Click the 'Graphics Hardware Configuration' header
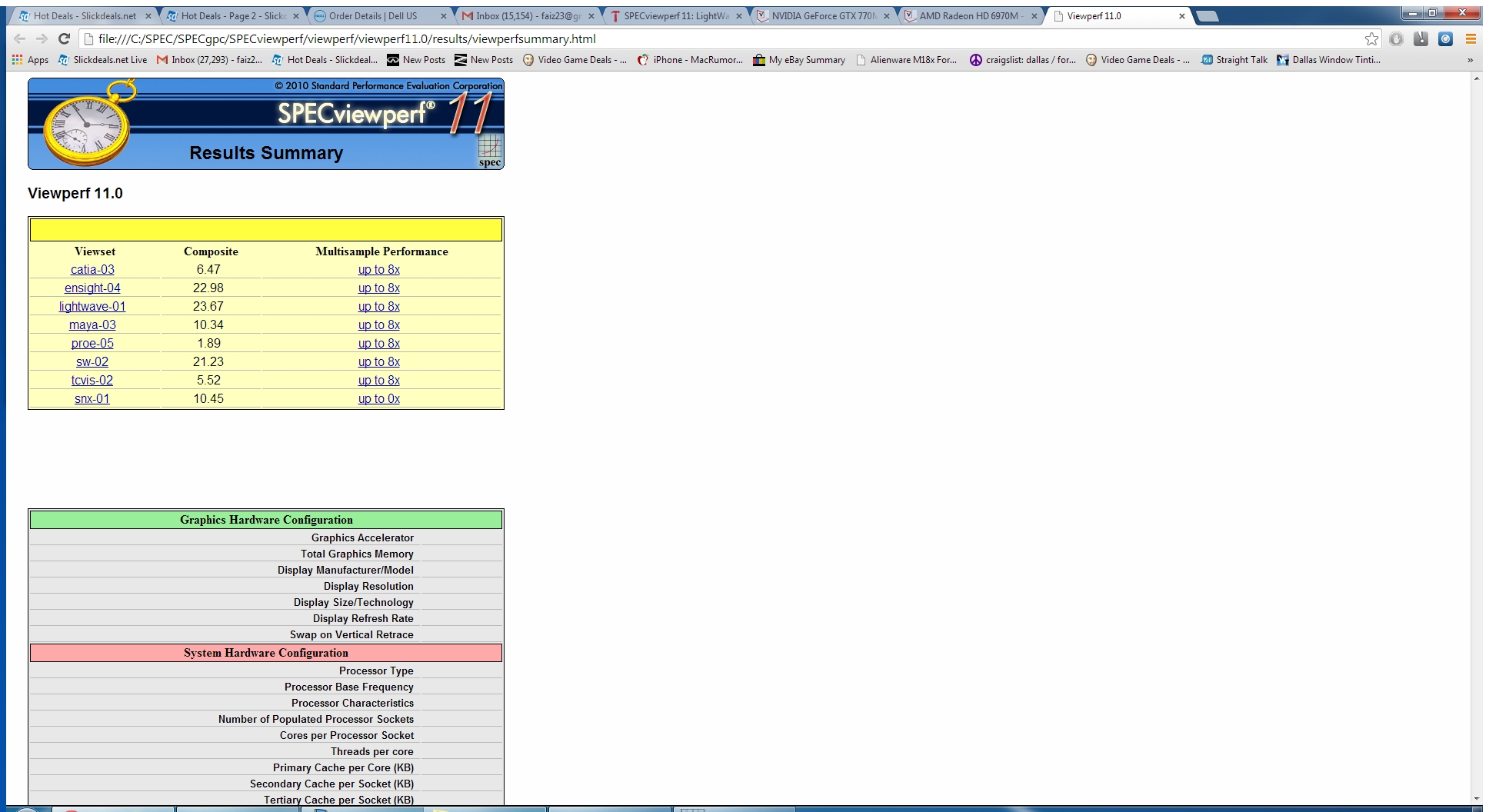 click(266, 520)
